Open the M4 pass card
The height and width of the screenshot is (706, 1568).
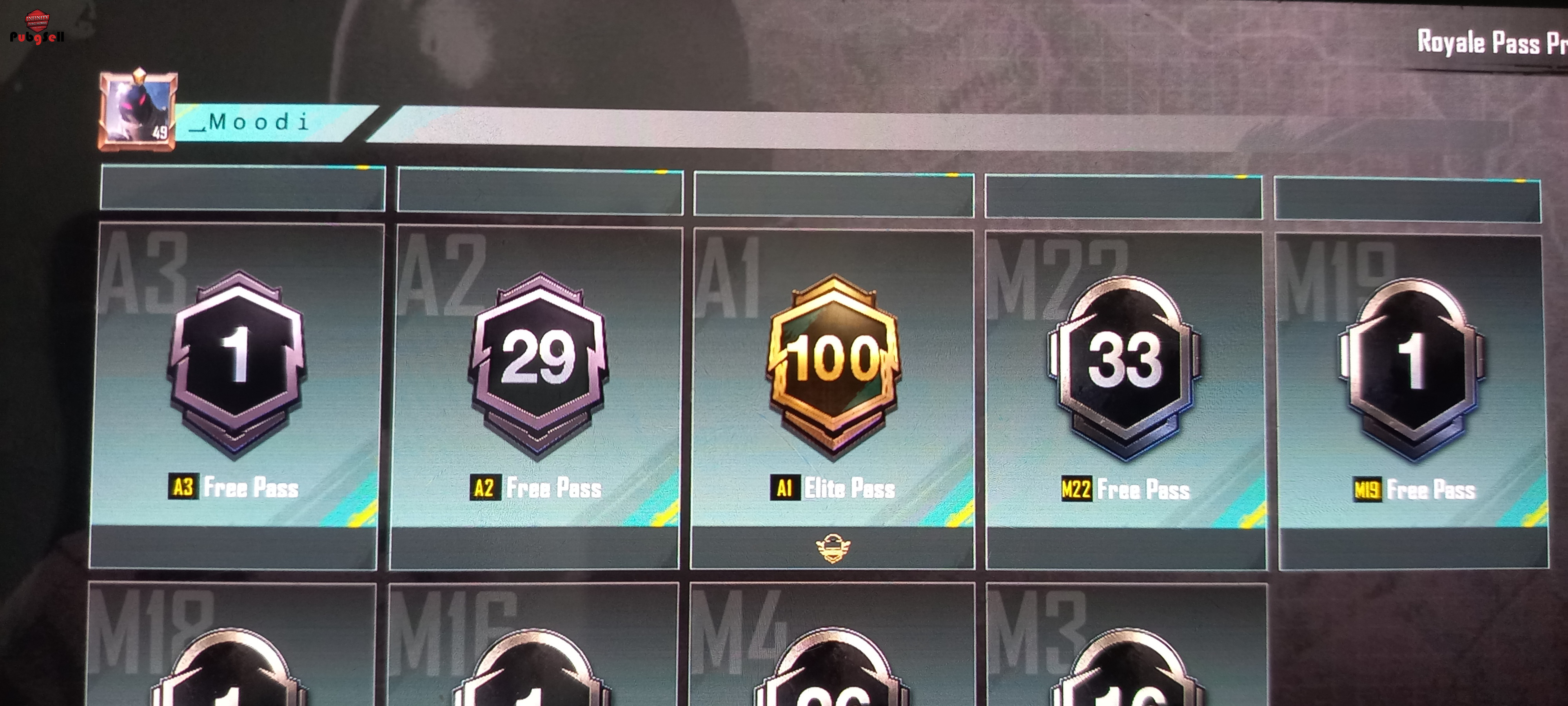pos(832,644)
